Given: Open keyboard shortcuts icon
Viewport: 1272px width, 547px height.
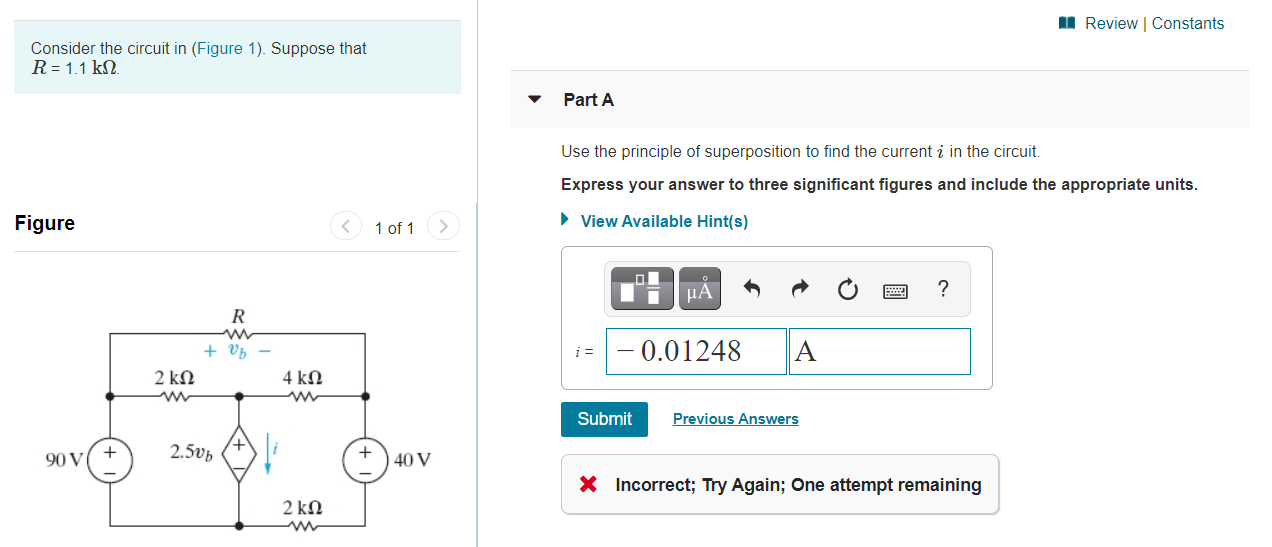Looking at the screenshot, I should 895,291.
